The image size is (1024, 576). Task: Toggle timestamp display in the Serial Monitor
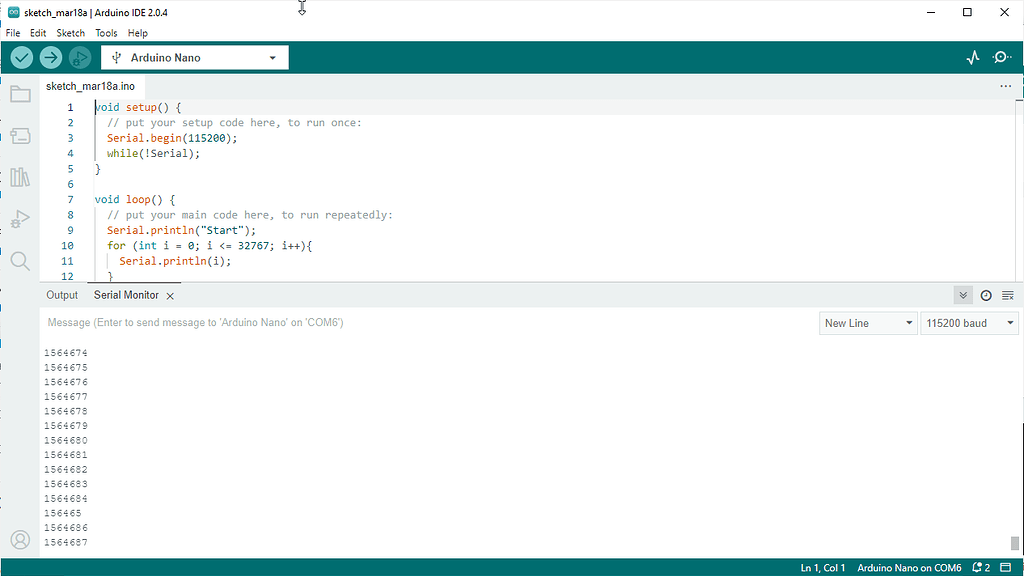coord(986,295)
